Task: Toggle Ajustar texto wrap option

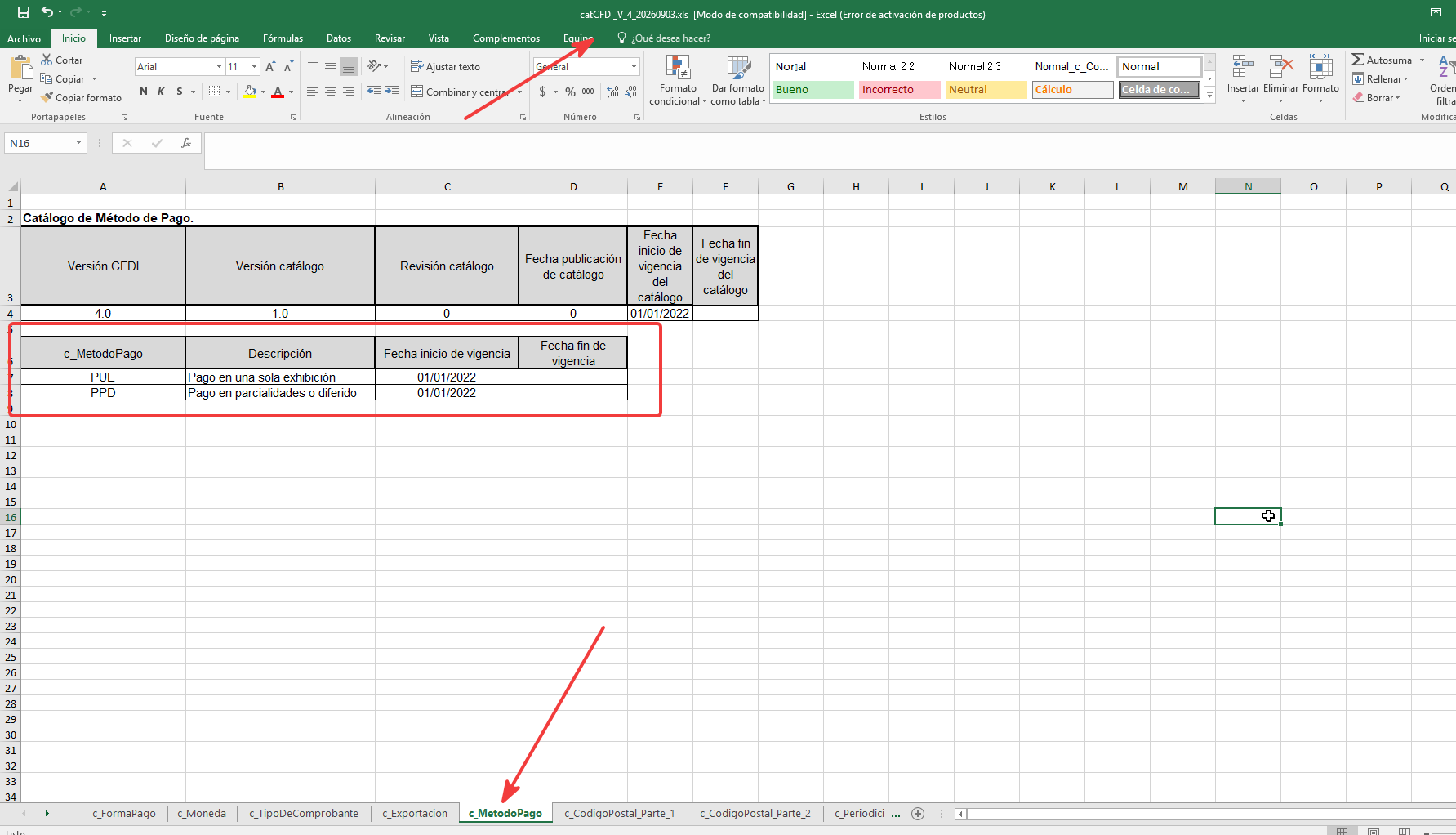Action: tap(445, 67)
